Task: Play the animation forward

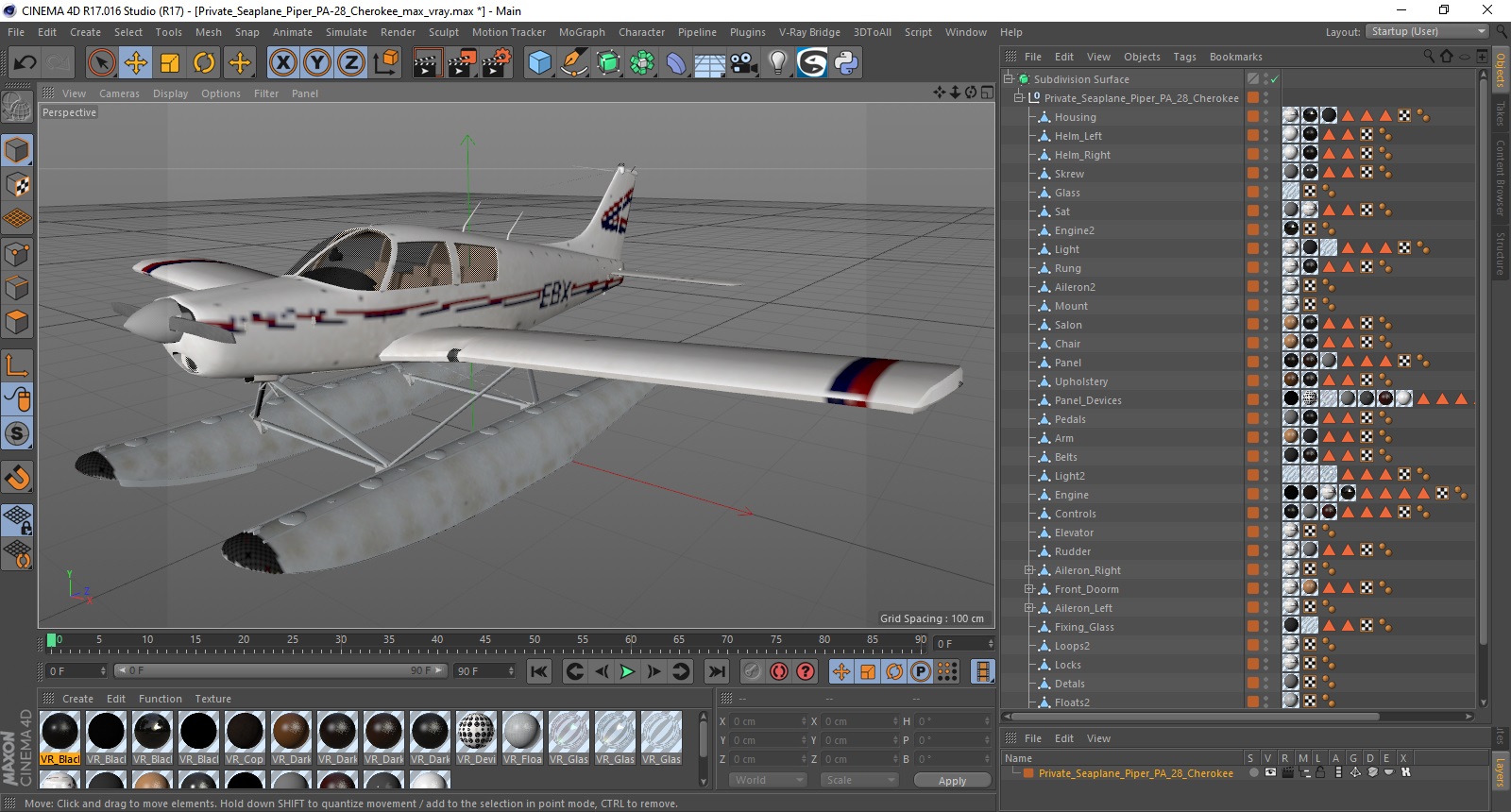Action: tap(627, 671)
